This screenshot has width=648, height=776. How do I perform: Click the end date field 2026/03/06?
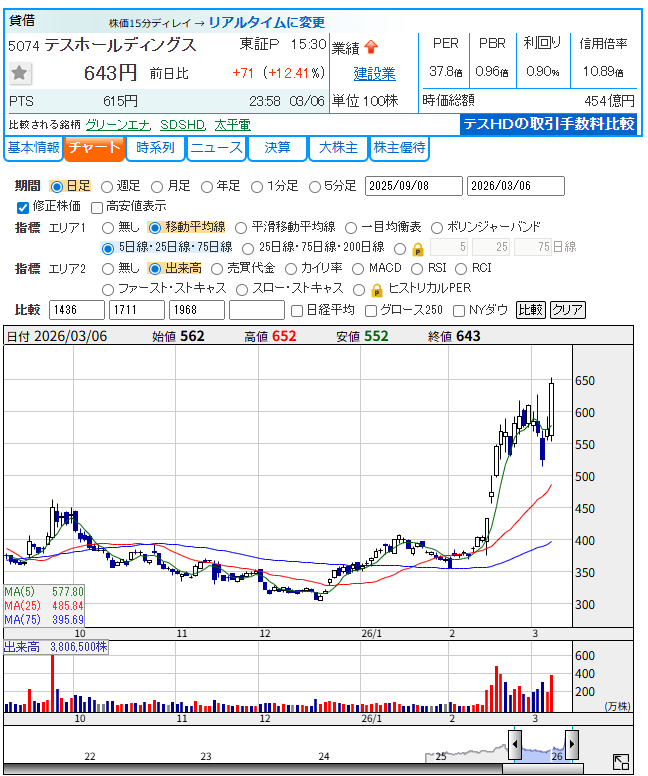click(x=516, y=186)
